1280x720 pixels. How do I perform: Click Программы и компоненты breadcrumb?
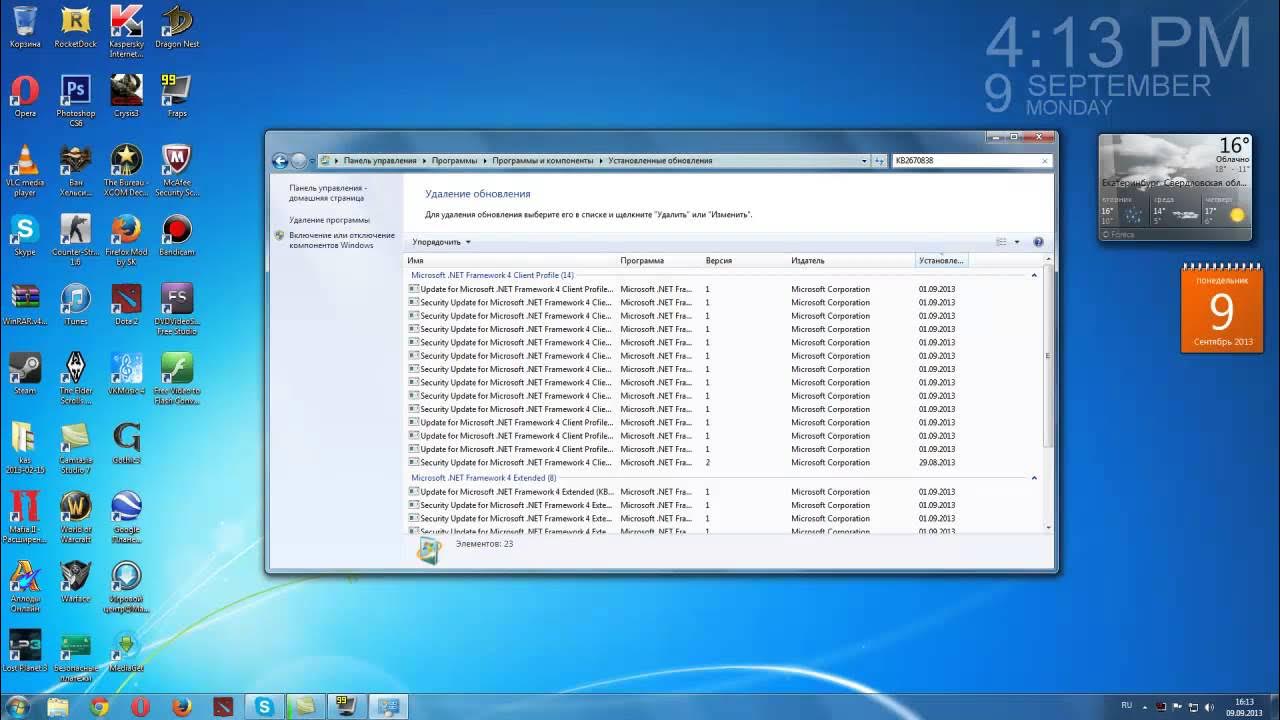tap(542, 160)
